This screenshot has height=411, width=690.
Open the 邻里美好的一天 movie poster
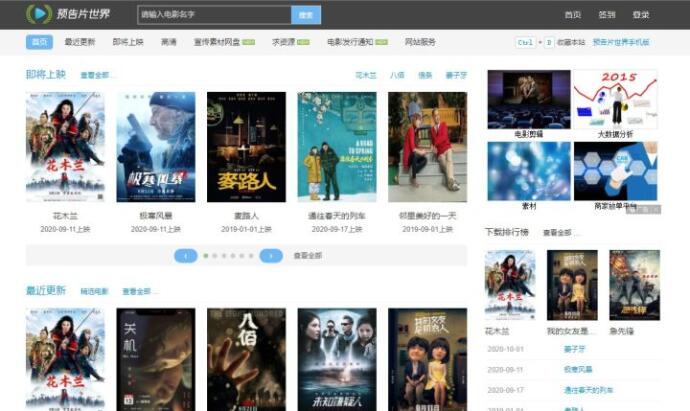[x=428, y=147]
